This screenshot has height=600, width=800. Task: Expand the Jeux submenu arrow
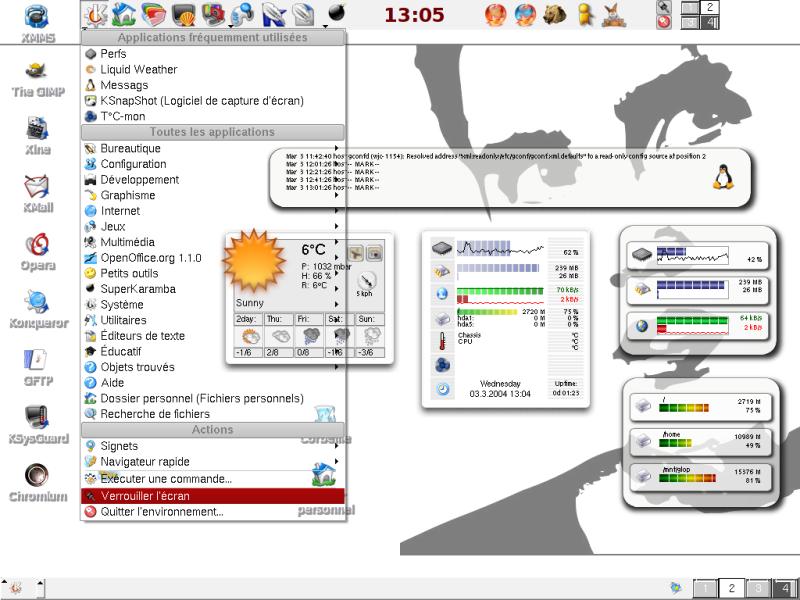click(x=336, y=226)
